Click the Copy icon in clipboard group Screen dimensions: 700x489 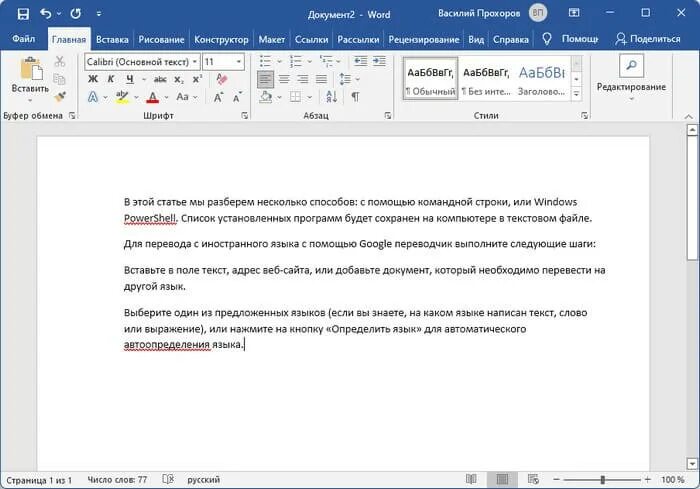tap(59, 79)
